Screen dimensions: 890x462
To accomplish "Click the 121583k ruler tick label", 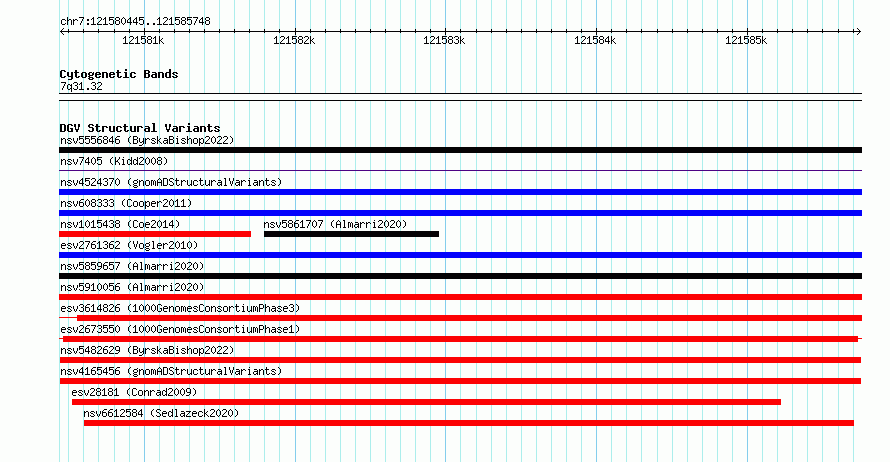I will tap(444, 40).
